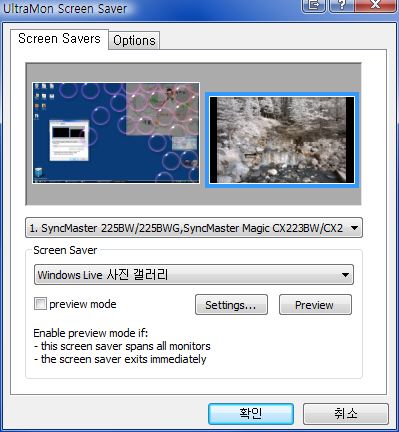399x432 pixels.
Task: Switch to the Options tab
Action: 134,41
